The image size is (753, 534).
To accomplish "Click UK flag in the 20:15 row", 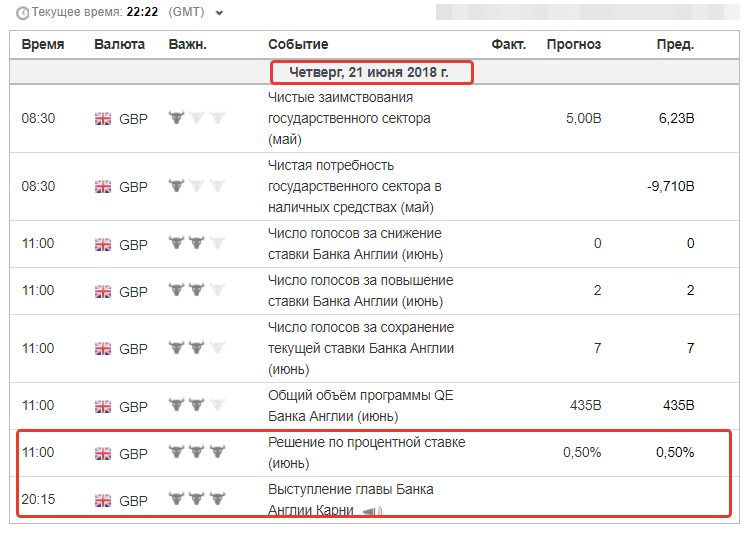I will click(103, 500).
